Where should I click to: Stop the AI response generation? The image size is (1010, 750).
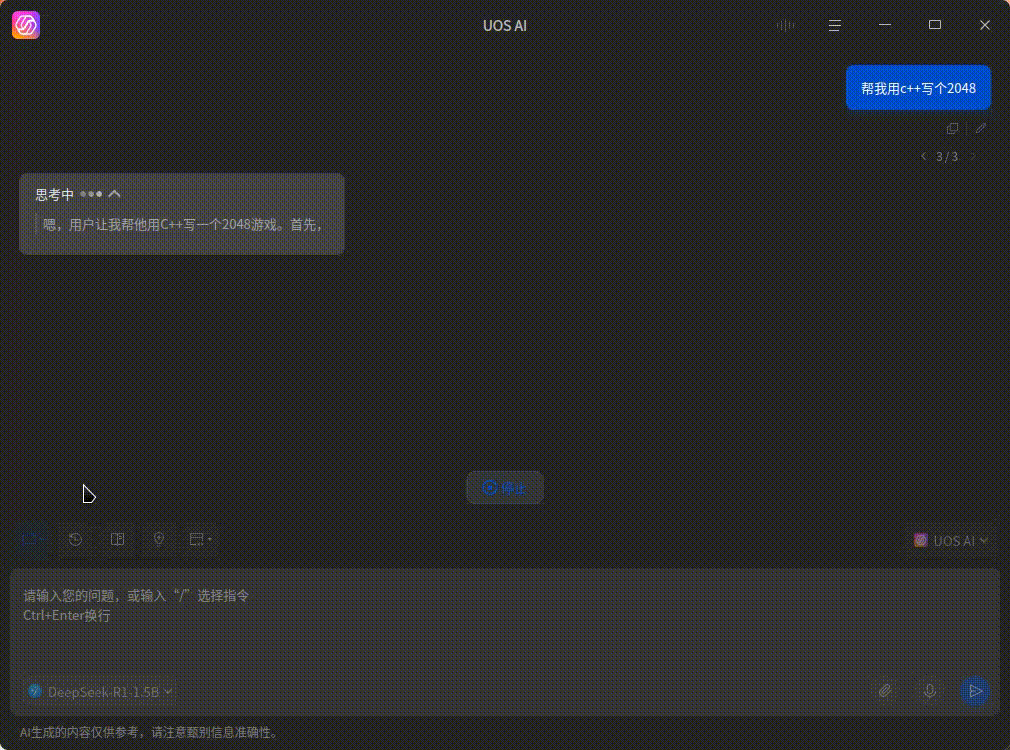pos(505,488)
